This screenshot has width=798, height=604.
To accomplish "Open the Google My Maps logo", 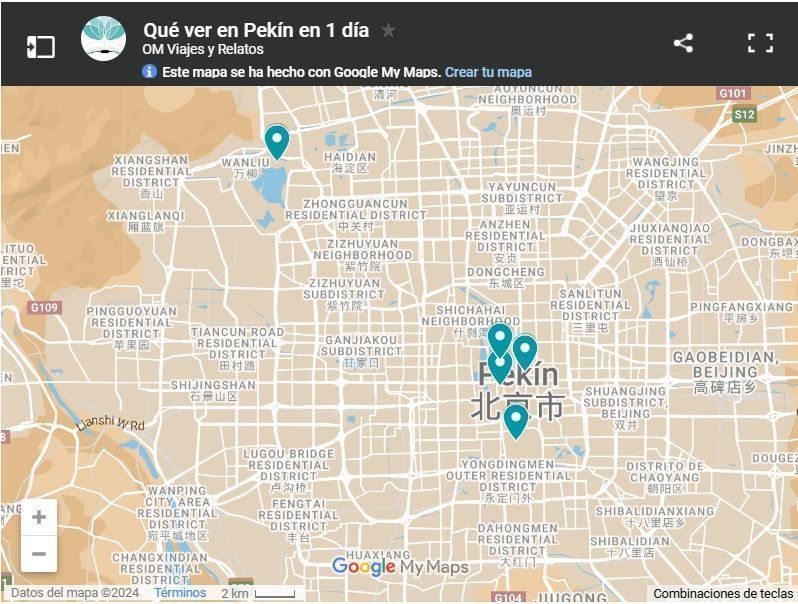I will pyautogui.click(x=400, y=566).
